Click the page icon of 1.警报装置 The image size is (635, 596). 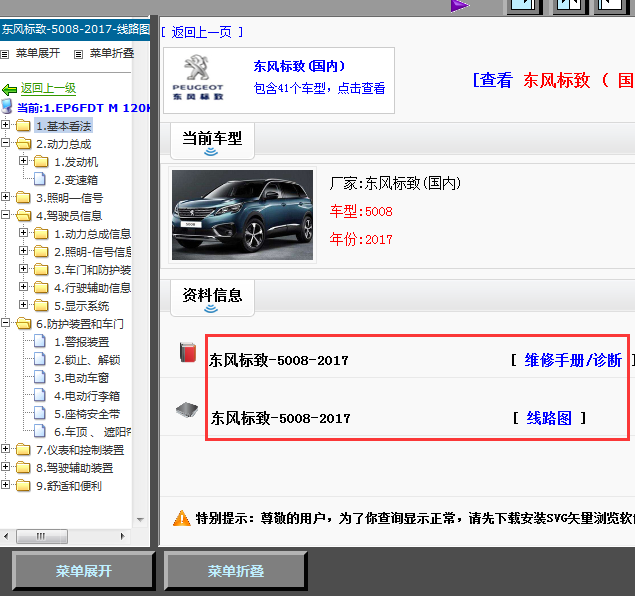coord(40,341)
